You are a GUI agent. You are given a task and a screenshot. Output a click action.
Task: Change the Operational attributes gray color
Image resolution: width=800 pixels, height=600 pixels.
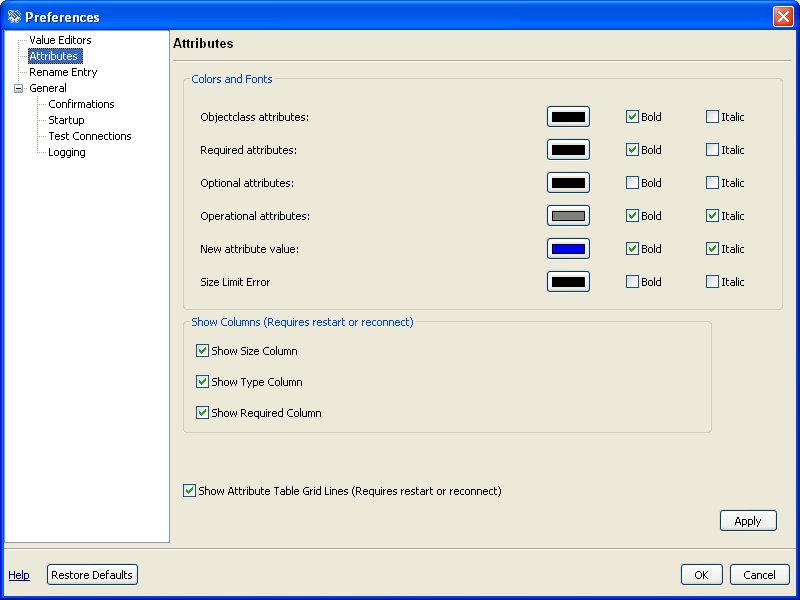tap(568, 216)
